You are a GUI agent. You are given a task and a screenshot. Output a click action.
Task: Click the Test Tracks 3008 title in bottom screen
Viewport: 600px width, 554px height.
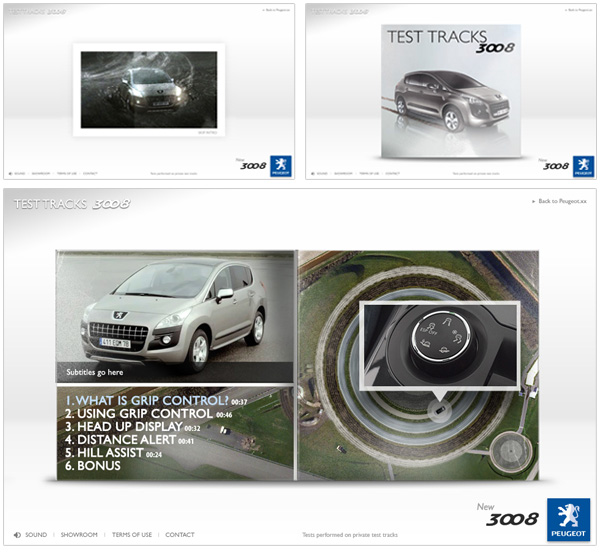tap(72, 204)
